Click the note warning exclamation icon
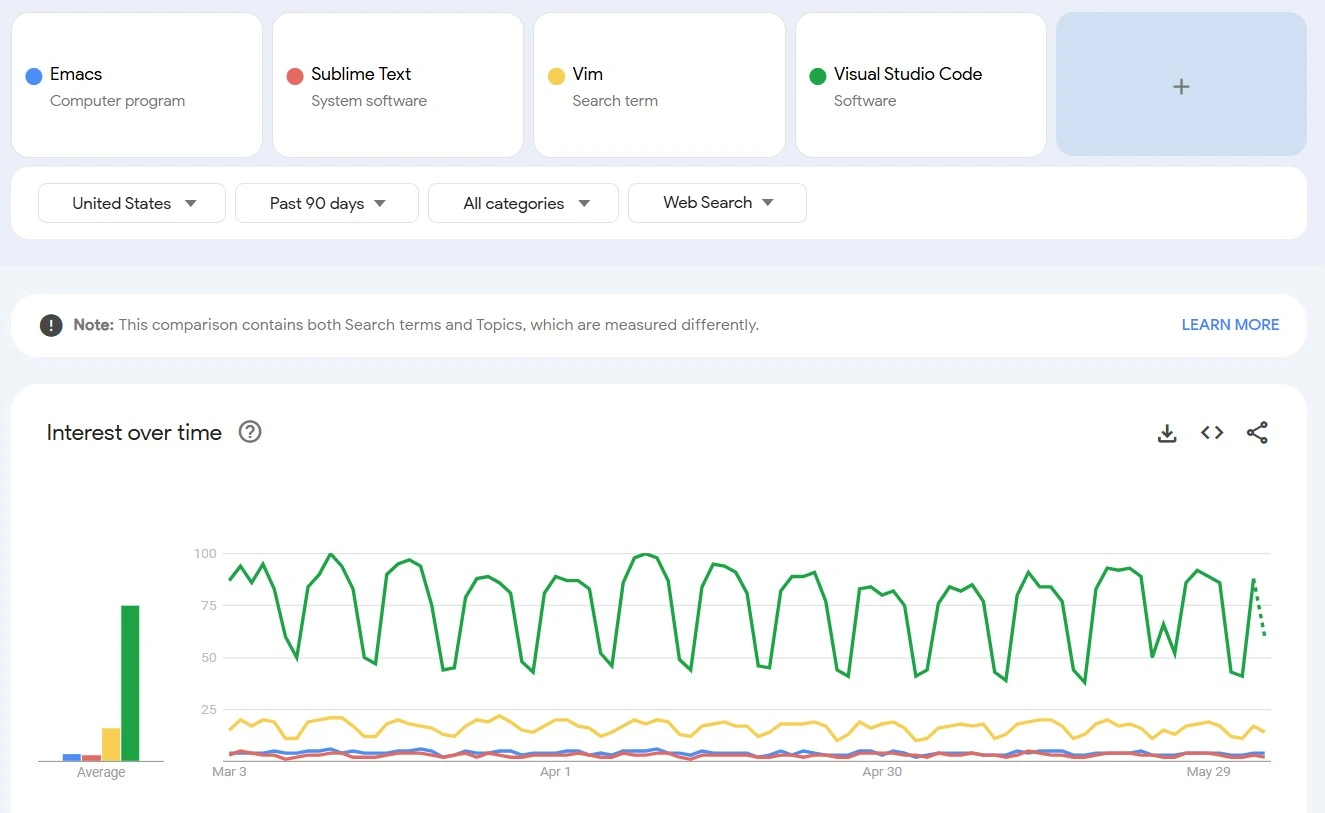Screen dimensions: 1325x813 (x=51, y=325)
